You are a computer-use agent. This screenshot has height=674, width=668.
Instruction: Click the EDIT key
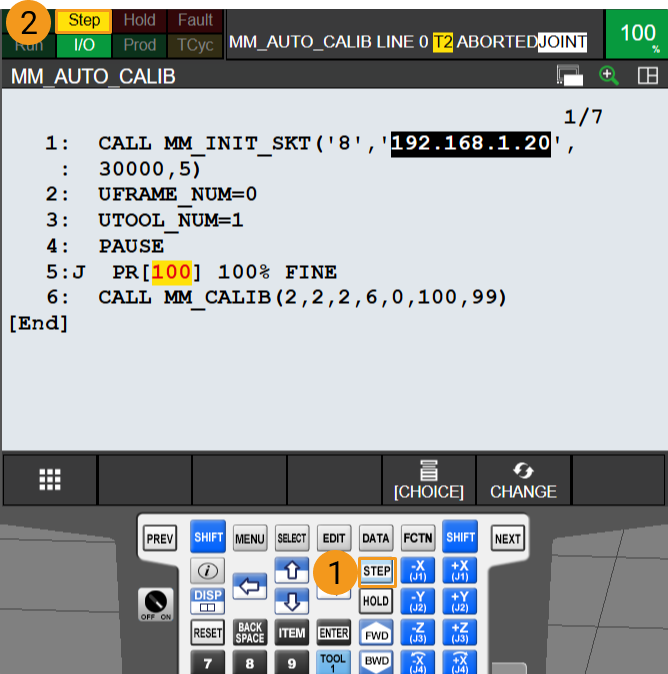[x=334, y=538]
